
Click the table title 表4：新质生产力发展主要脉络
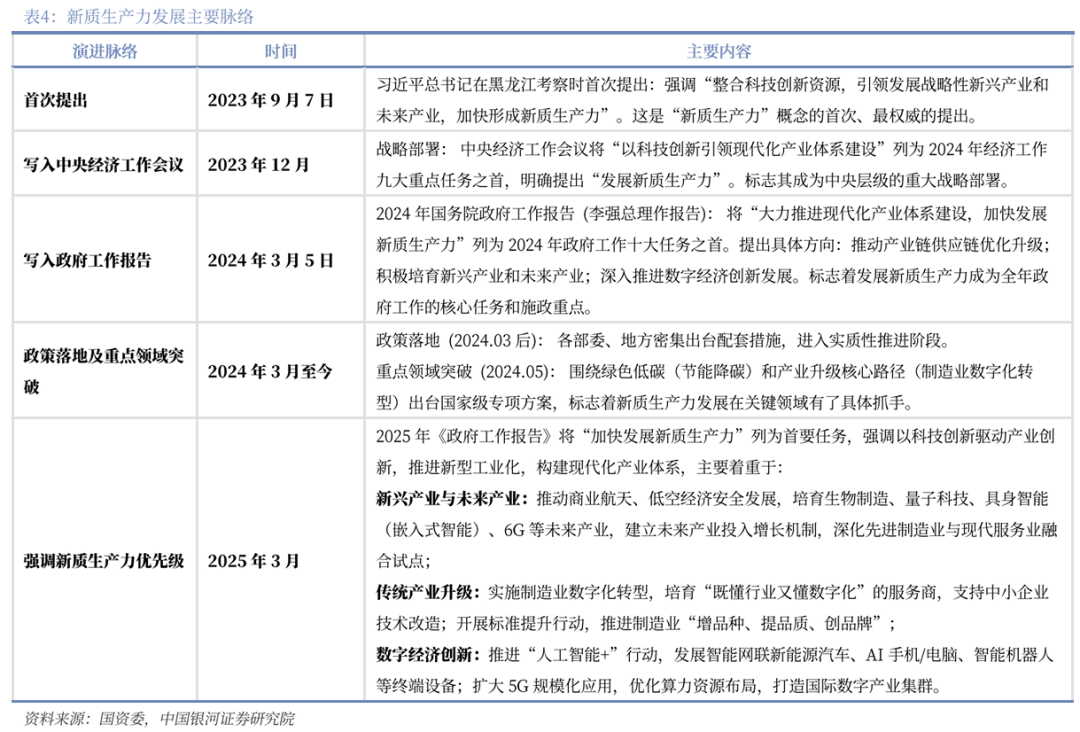pos(138,17)
